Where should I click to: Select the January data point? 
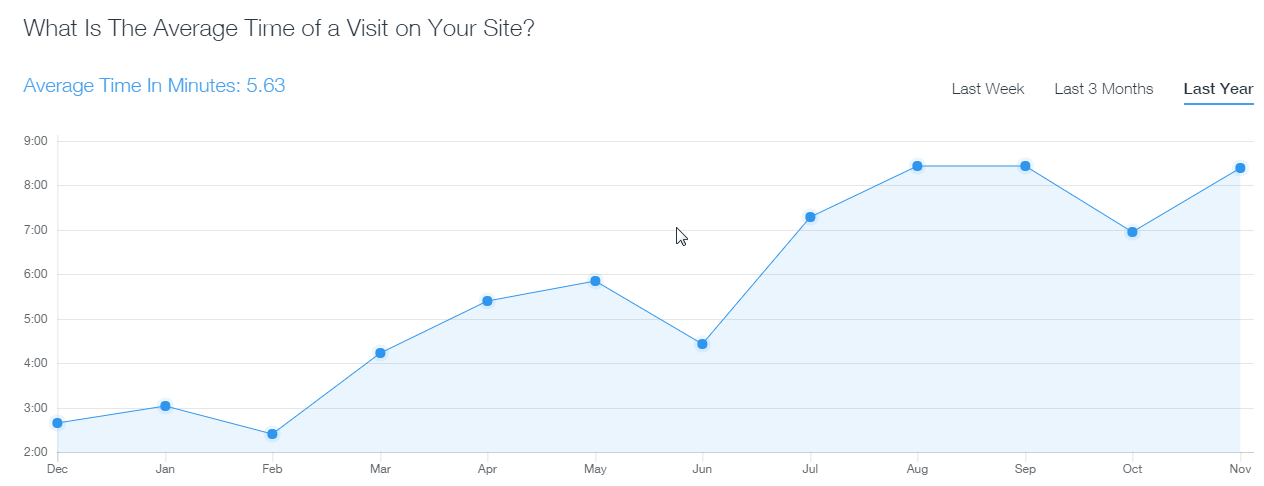coord(165,406)
